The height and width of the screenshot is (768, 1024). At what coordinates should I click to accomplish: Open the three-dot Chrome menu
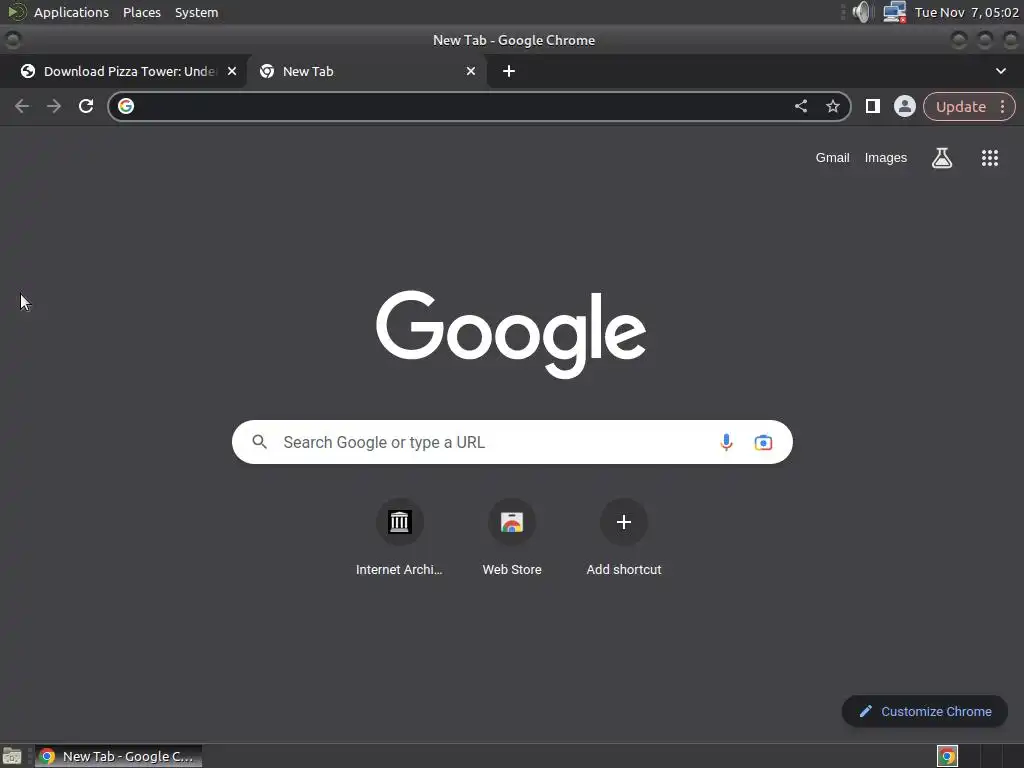[1002, 106]
